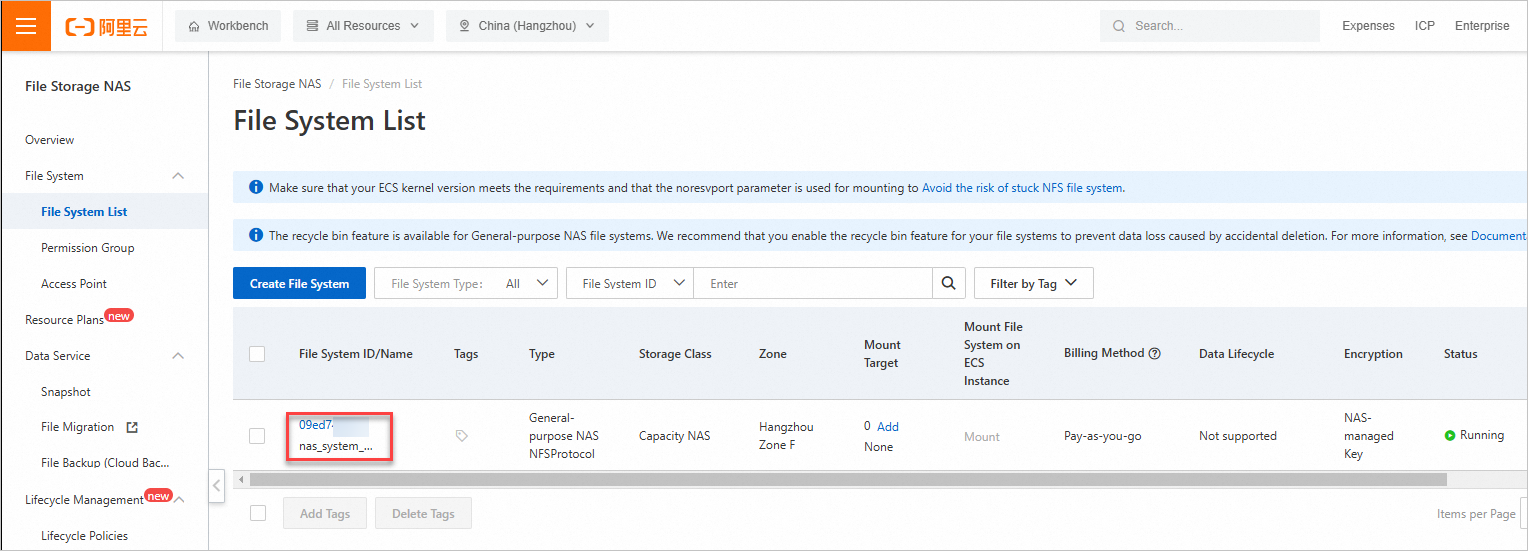Click the top Search input field
1528x551 pixels.
(x=1210, y=26)
